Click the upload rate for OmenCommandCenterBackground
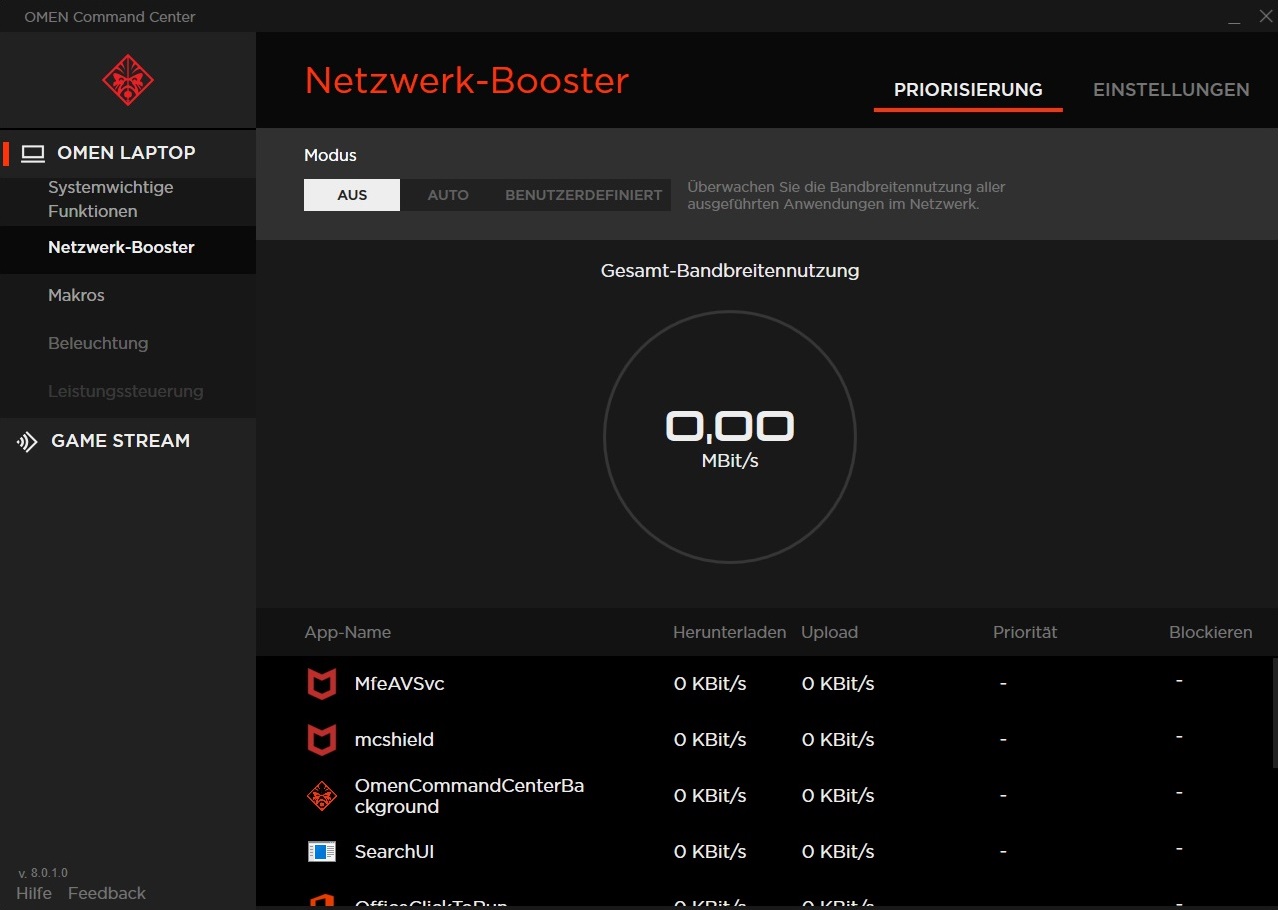Image resolution: width=1278 pixels, height=910 pixels. point(838,796)
